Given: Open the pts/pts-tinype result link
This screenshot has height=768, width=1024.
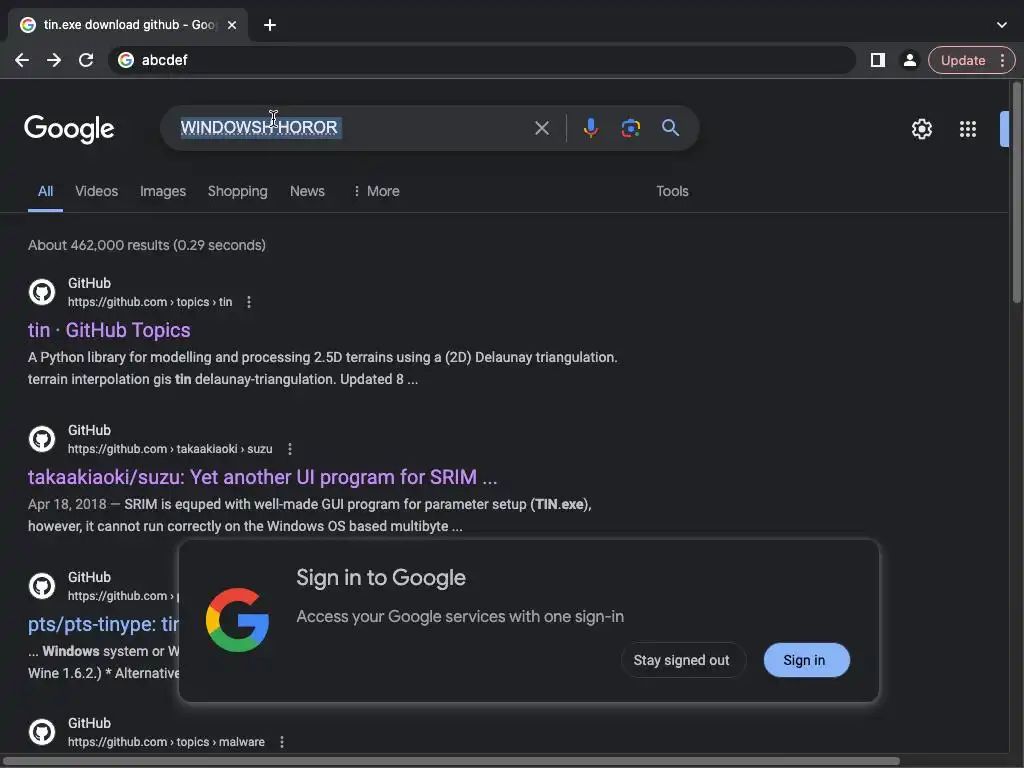Looking at the screenshot, I should (103, 624).
